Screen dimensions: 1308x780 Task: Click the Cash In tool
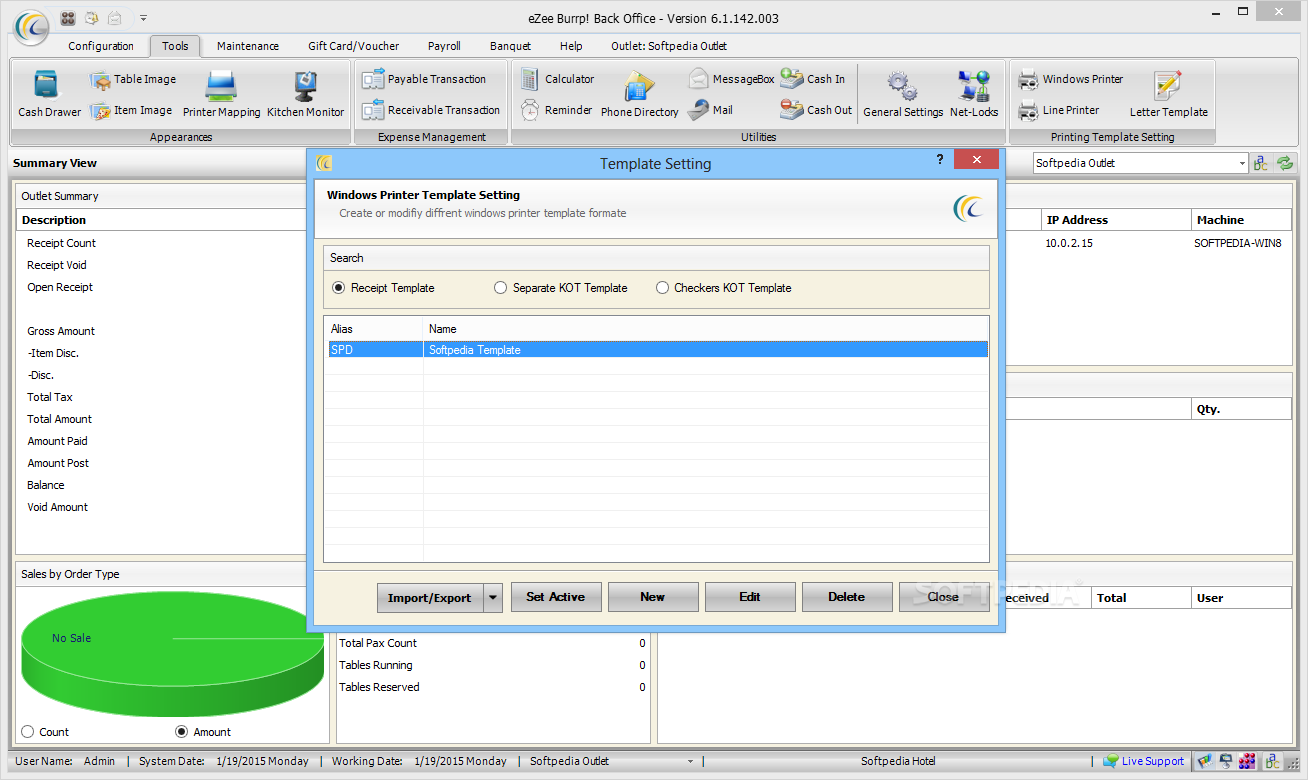pos(813,79)
